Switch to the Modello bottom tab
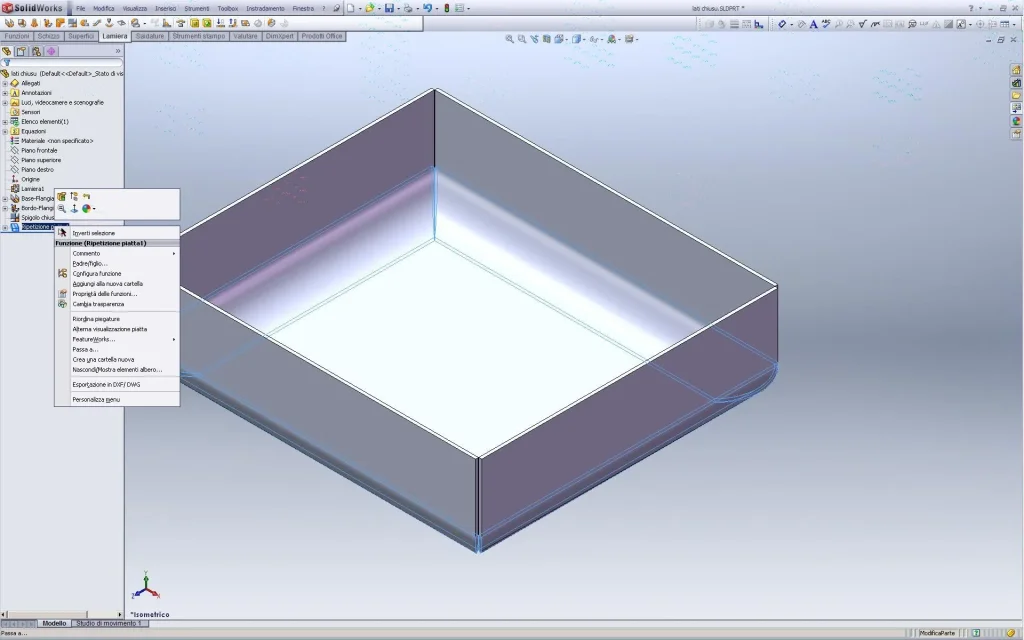This screenshot has width=1024, height=640. (54, 624)
